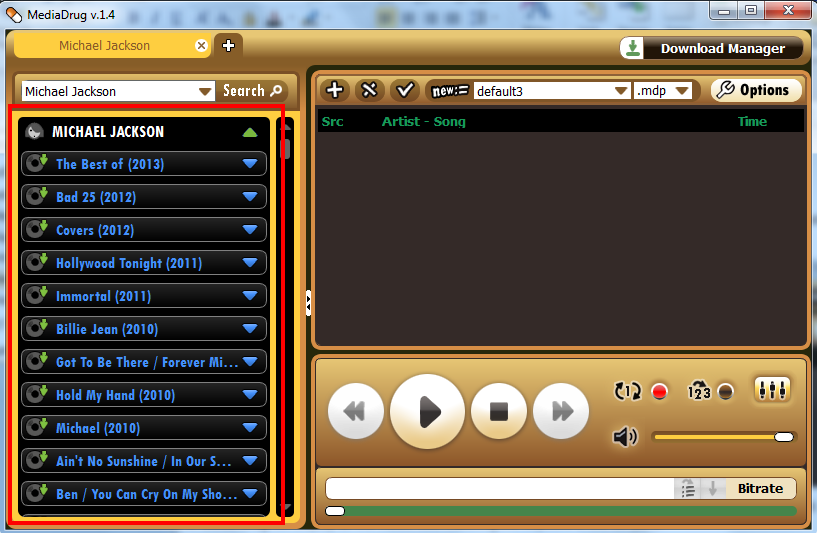Open the .mdp format dropdown
Image resolution: width=817 pixels, height=533 pixels.
point(682,91)
